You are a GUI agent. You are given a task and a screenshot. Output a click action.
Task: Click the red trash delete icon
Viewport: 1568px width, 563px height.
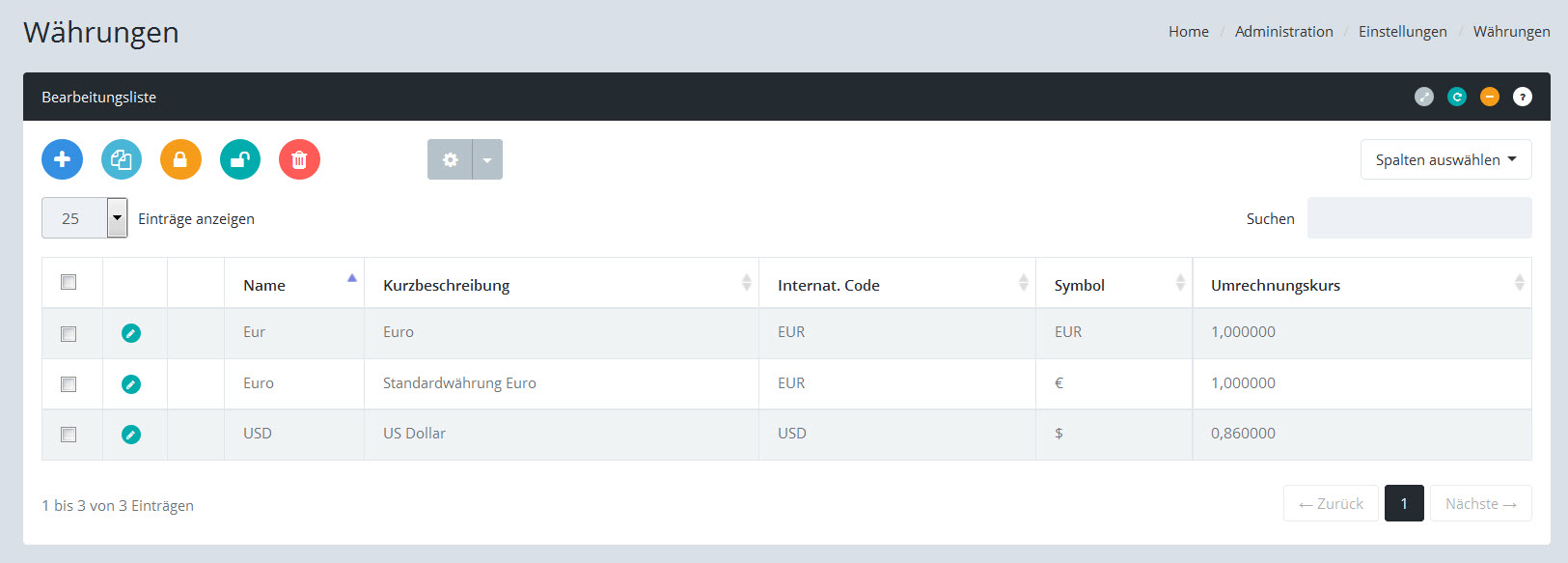pos(299,159)
